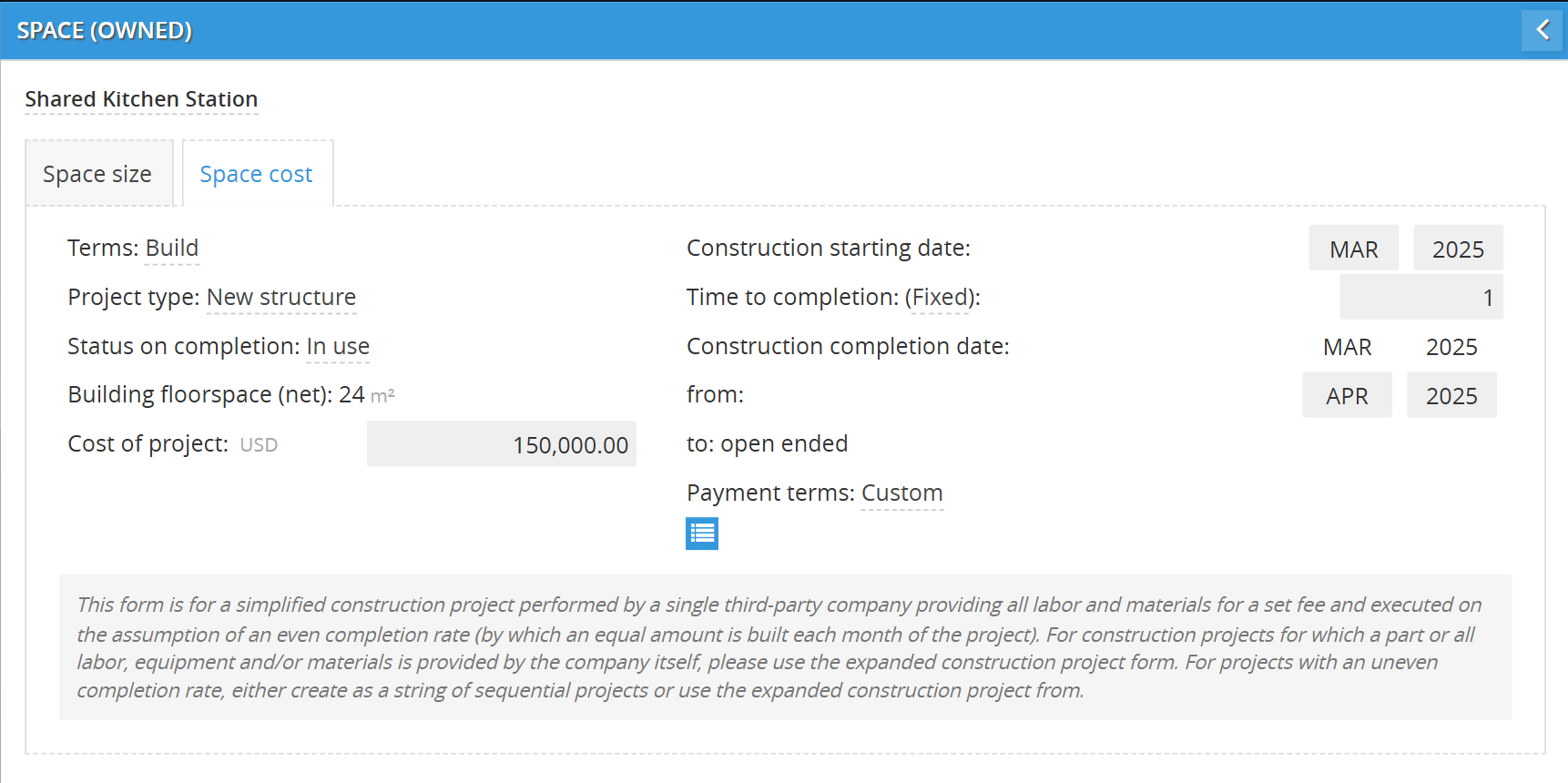The image size is (1568, 783).
Task: Click the back arrow in the header
Action: pos(1543,30)
